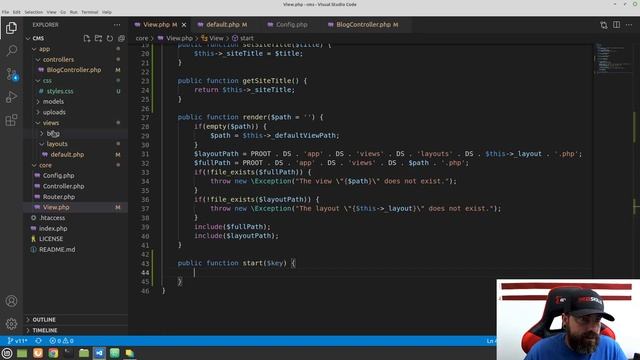640x360 pixels.
Task: Open the Manage gear menu
Action: tap(11, 324)
